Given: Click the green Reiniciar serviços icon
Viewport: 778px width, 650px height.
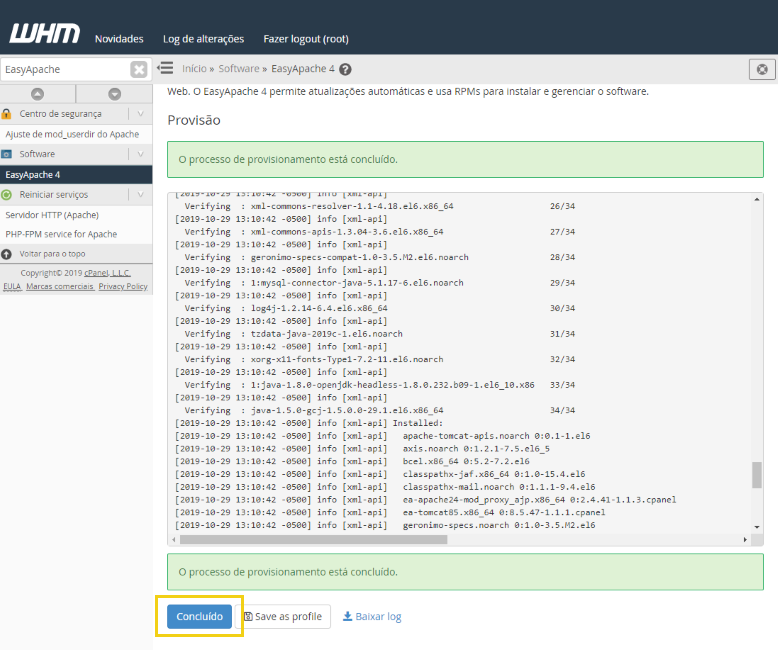Looking at the screenshot, I should point(6,195).
